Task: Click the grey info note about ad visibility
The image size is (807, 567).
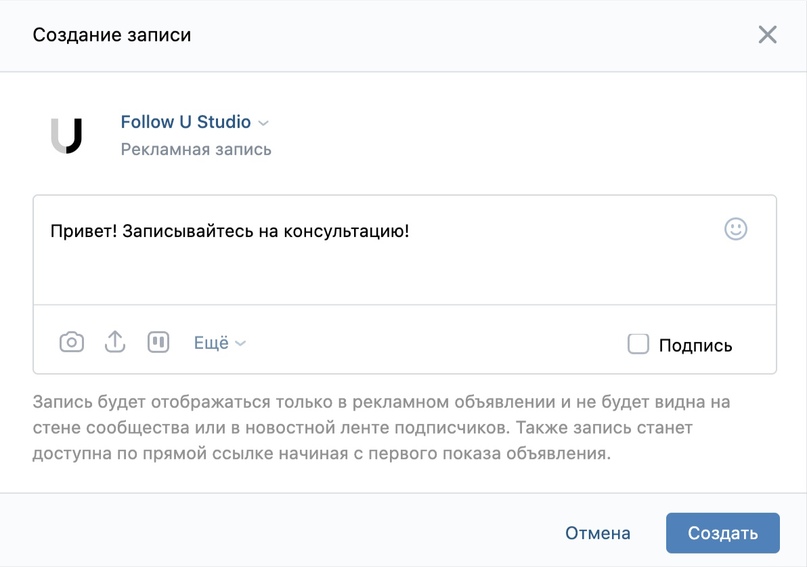Action: 381,428
